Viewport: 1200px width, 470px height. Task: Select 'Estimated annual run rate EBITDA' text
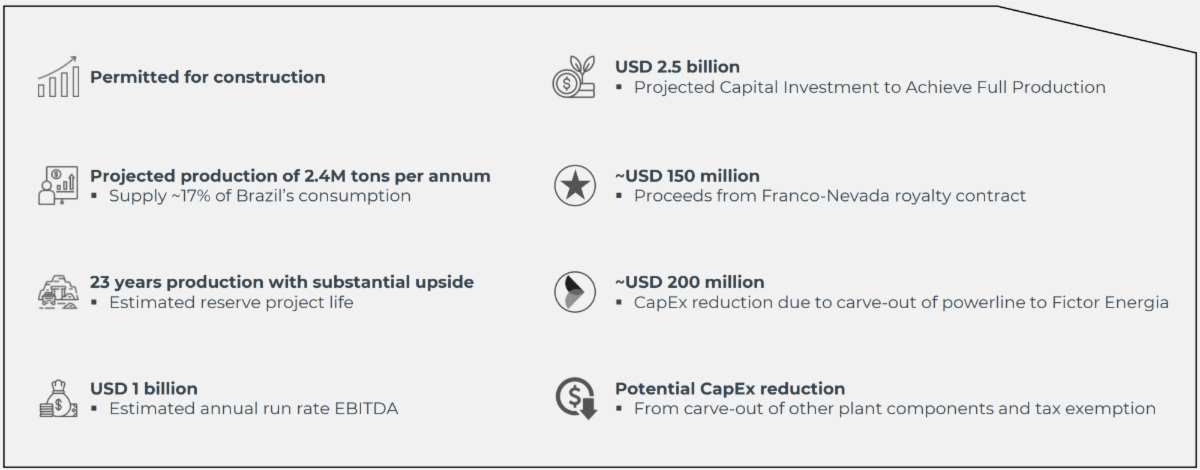pos(253,408)
